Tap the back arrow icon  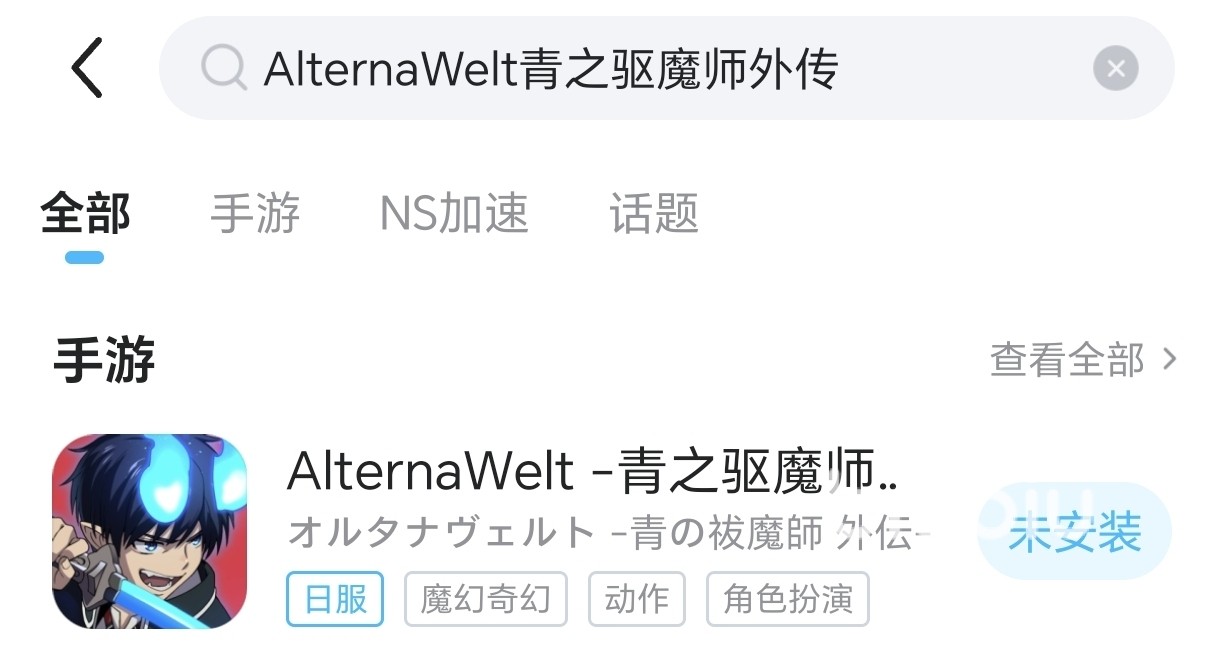pyautogui.click(x=88, y=68)
